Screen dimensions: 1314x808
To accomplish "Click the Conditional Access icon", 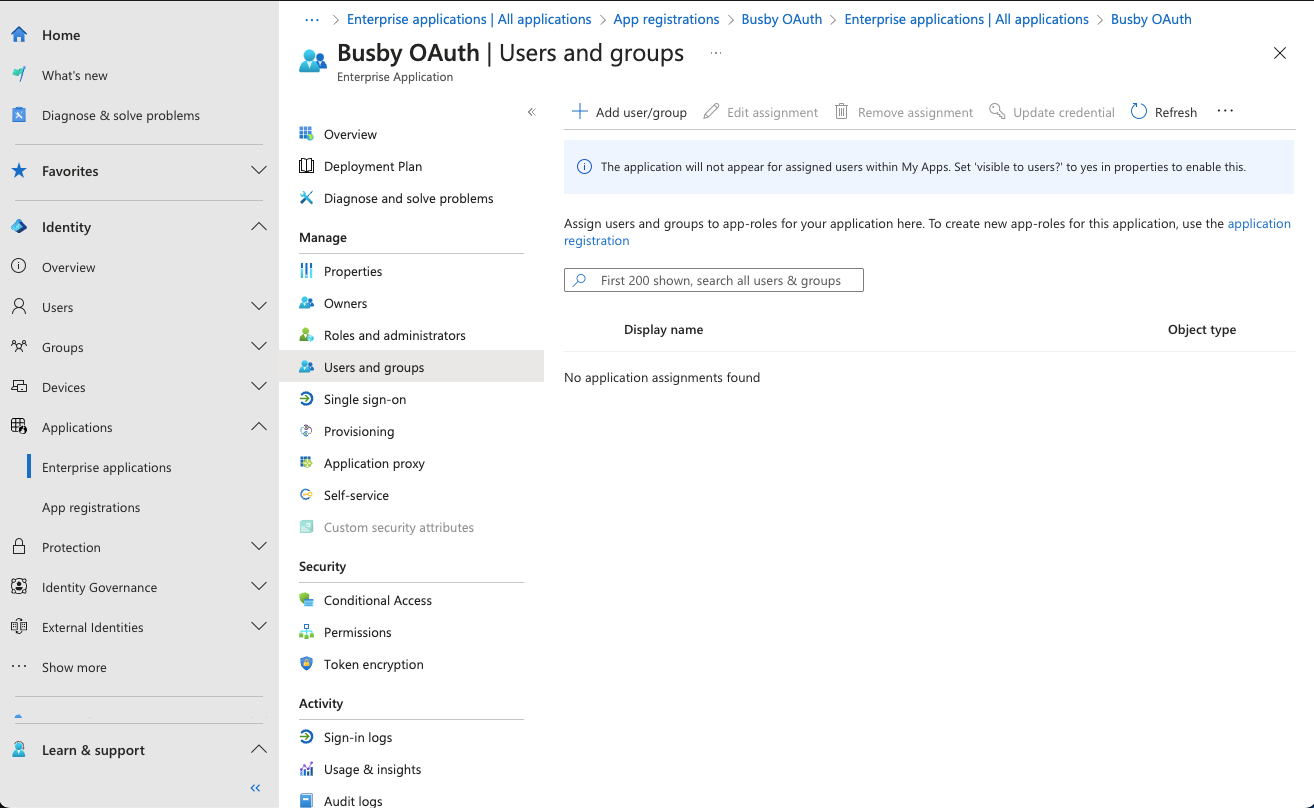I will (307, 600).
